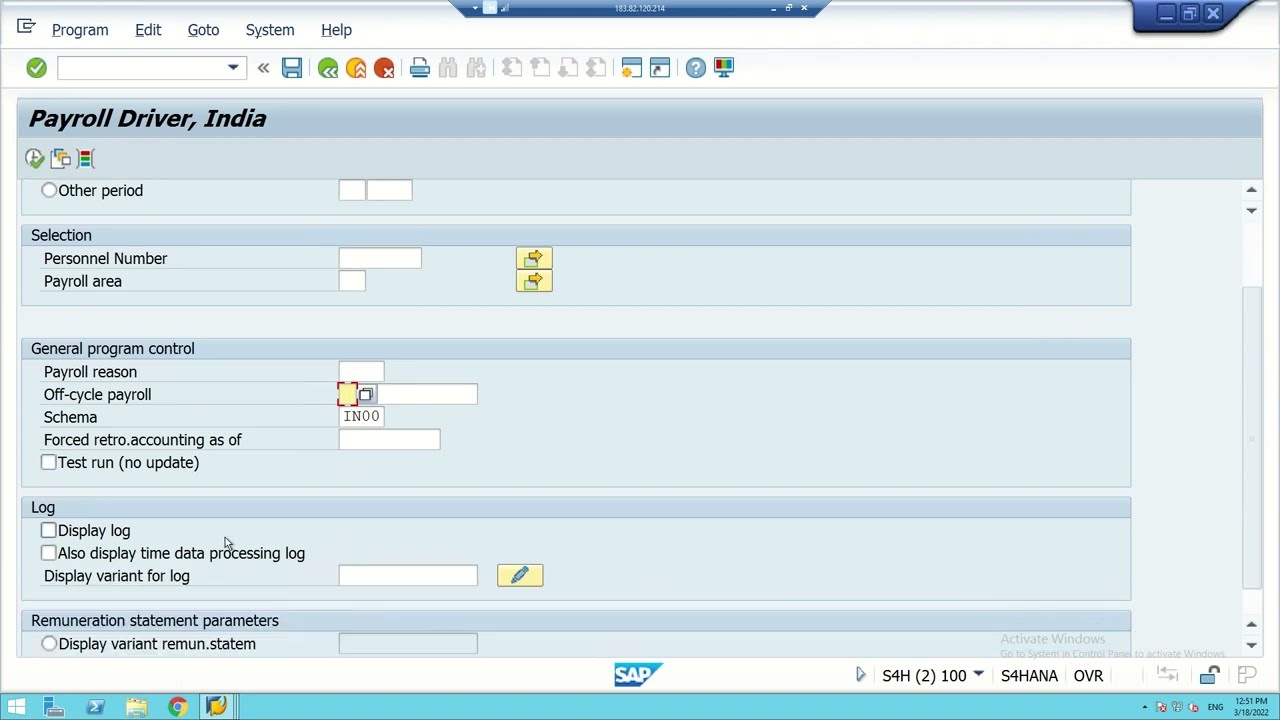Select the Other period radio button

pos(49,190)
